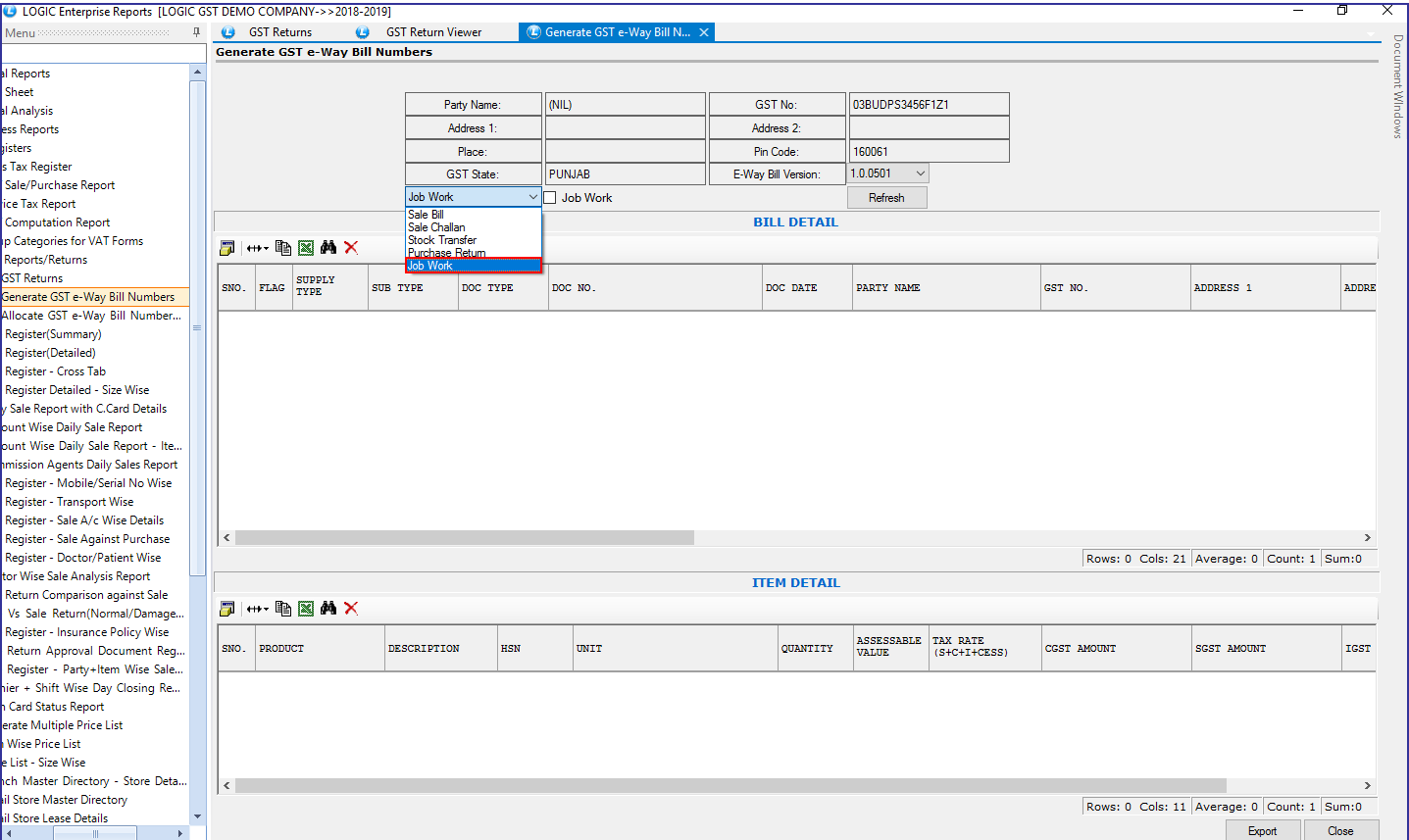Image resolution: width=1409 pixels, height=840 pixels.
Task: Click the Place input field
Action: (625, 151)
